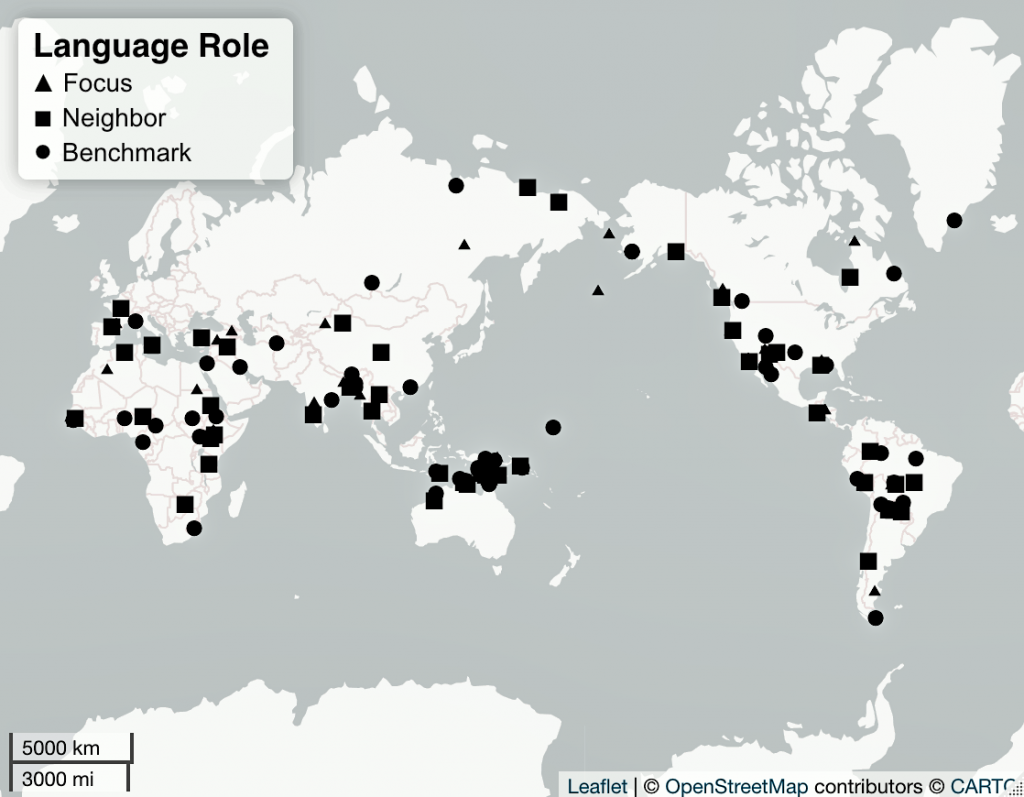Click a square marker in Alaska

[x=676, y=250]
